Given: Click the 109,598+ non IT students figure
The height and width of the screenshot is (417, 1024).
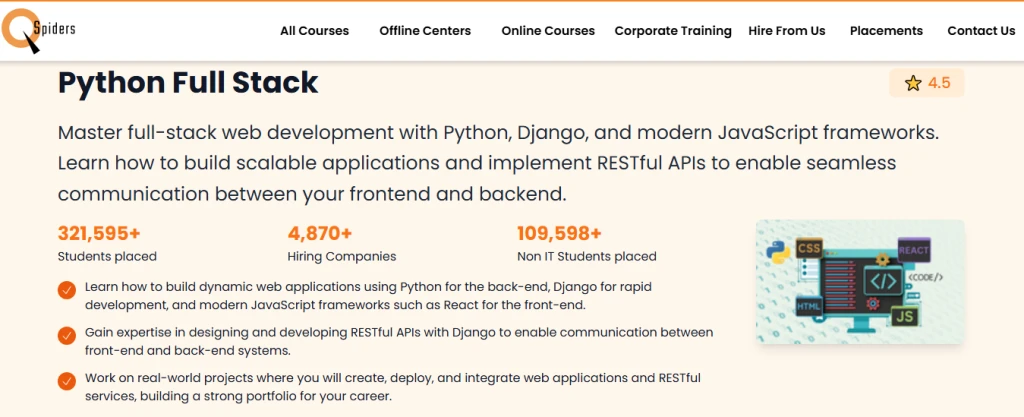Looking at the screenshot, I should pyautogui.click(x=559, y=233).
